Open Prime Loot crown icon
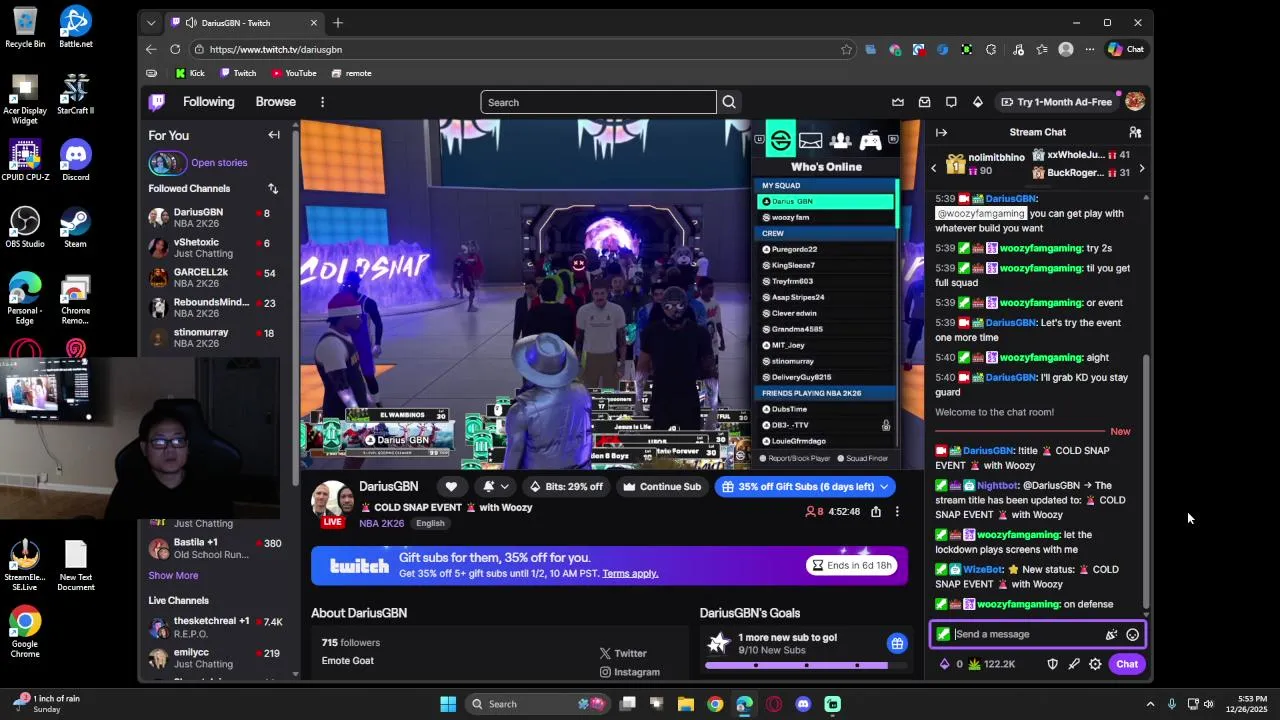 [x=898, y=102]
